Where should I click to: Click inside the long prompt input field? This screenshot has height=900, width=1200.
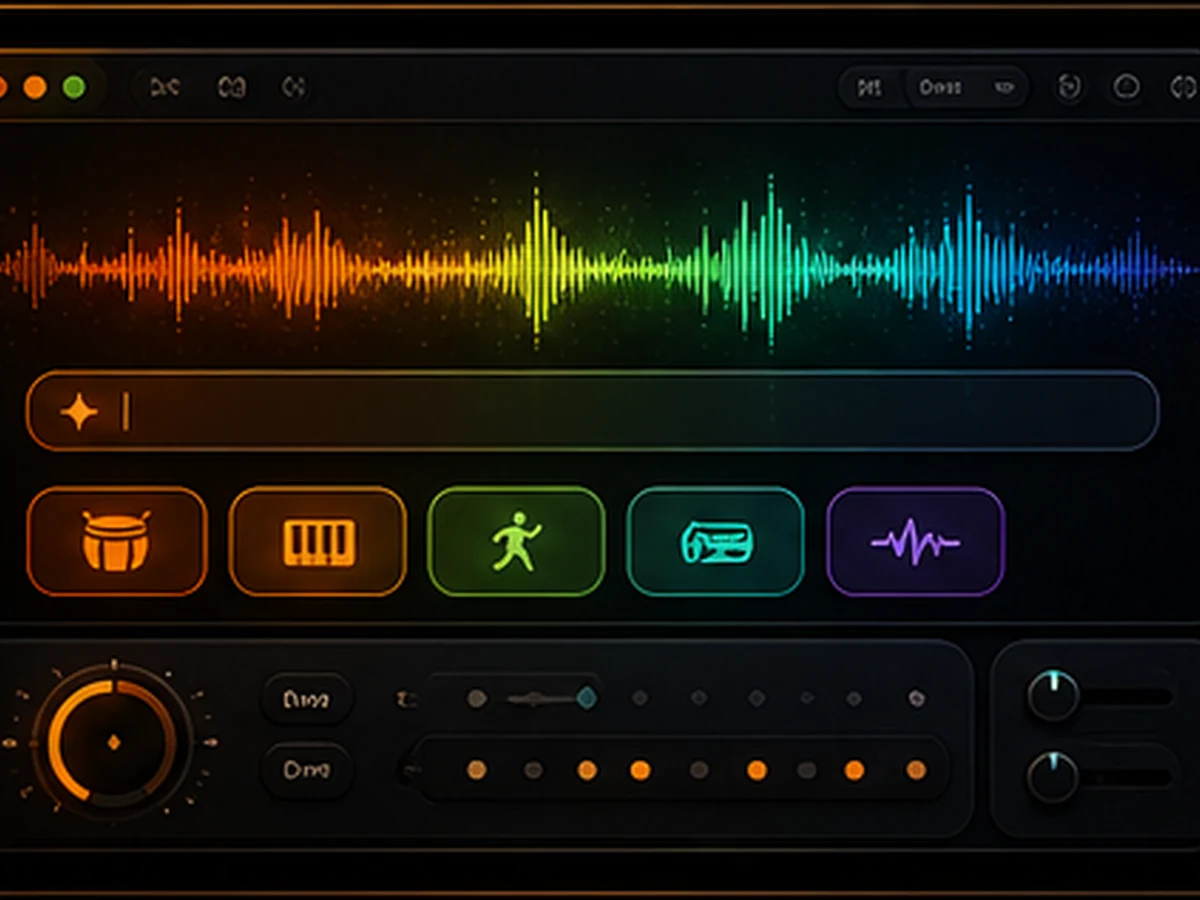pyautogui.click(x=592, y=411)
